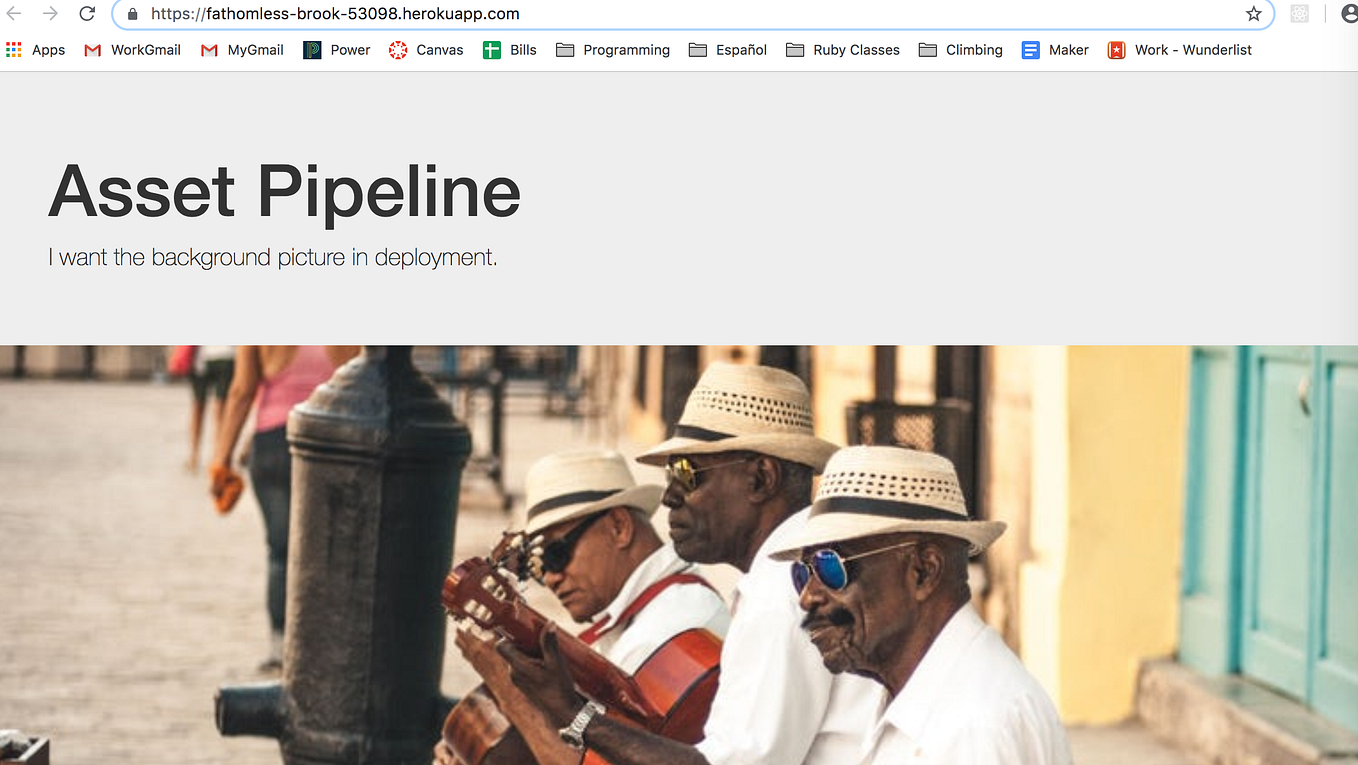Image resolution: width=1358 pixels, height=765 pixels.
Task: Click the browser back arrow
Action: pyautogui.click(x=14, y=14)
